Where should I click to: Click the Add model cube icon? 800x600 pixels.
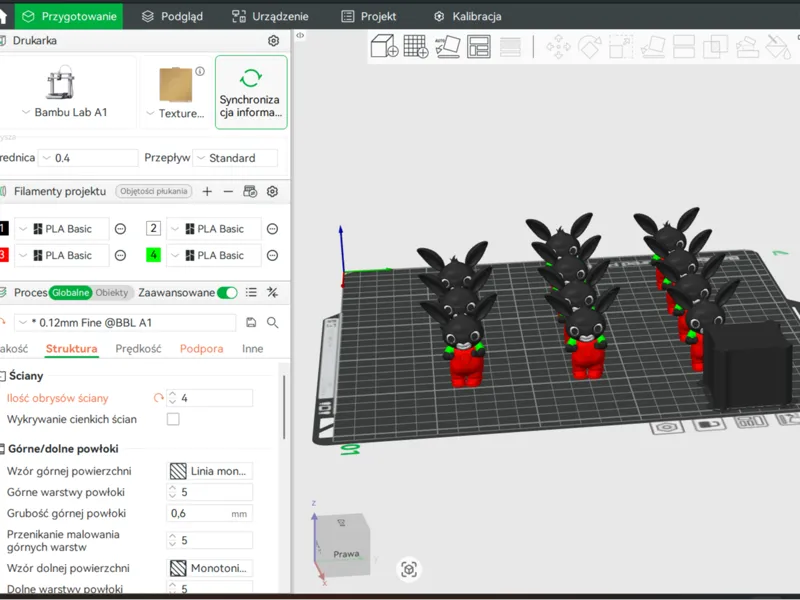pyautogui.click(x=384, y=46)
